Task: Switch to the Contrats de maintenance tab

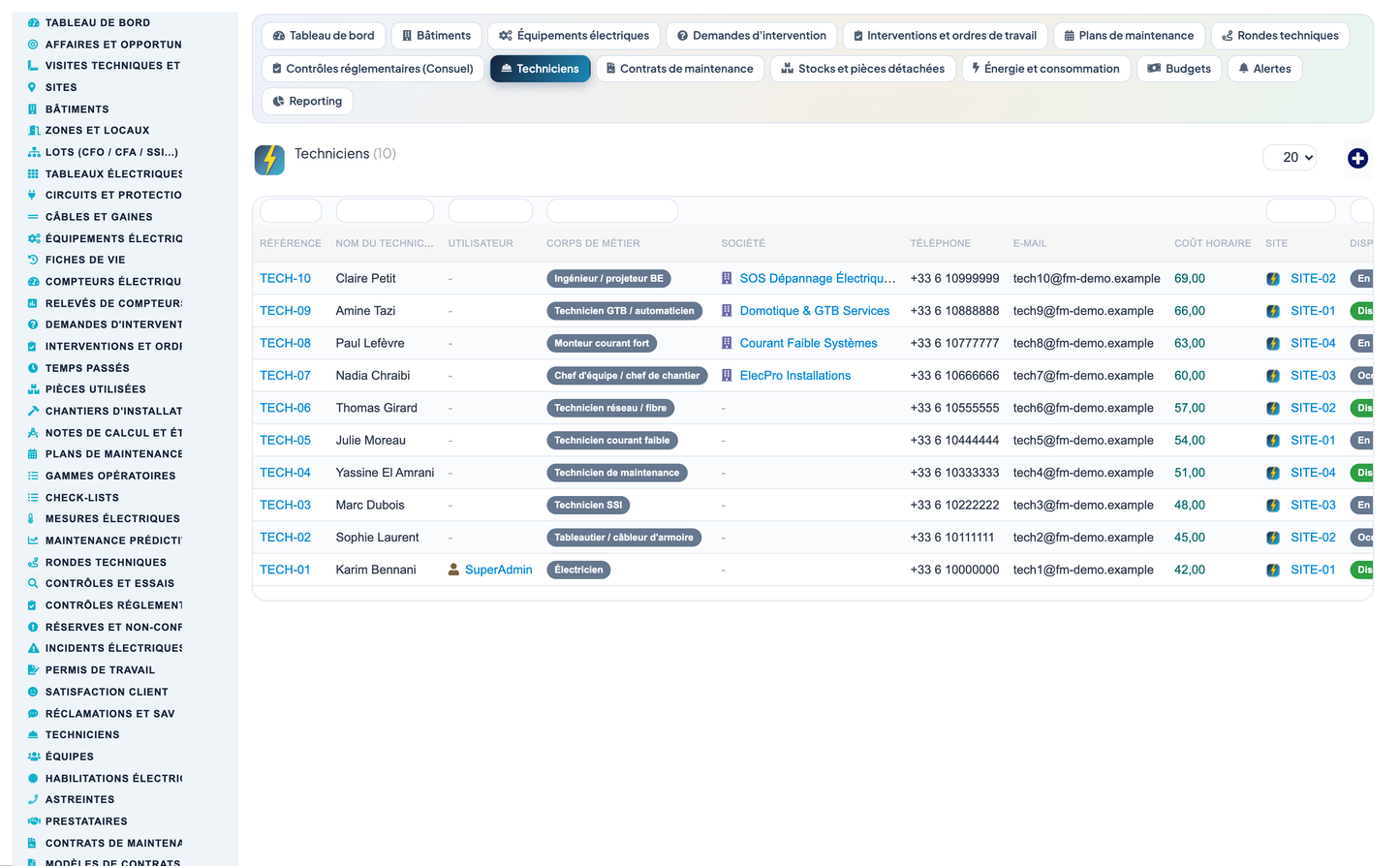Action: click(679, 69)
